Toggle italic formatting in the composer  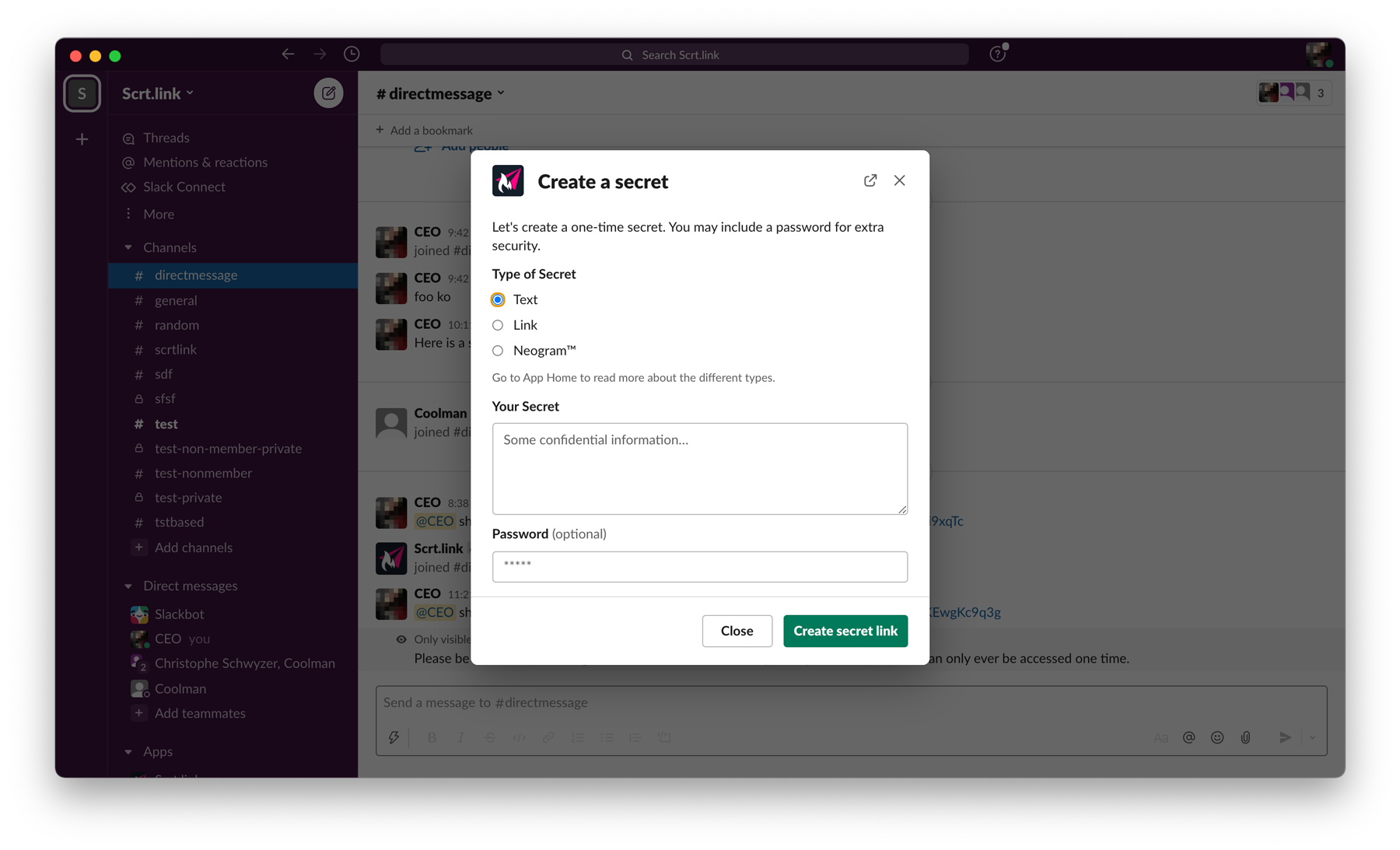460,737
